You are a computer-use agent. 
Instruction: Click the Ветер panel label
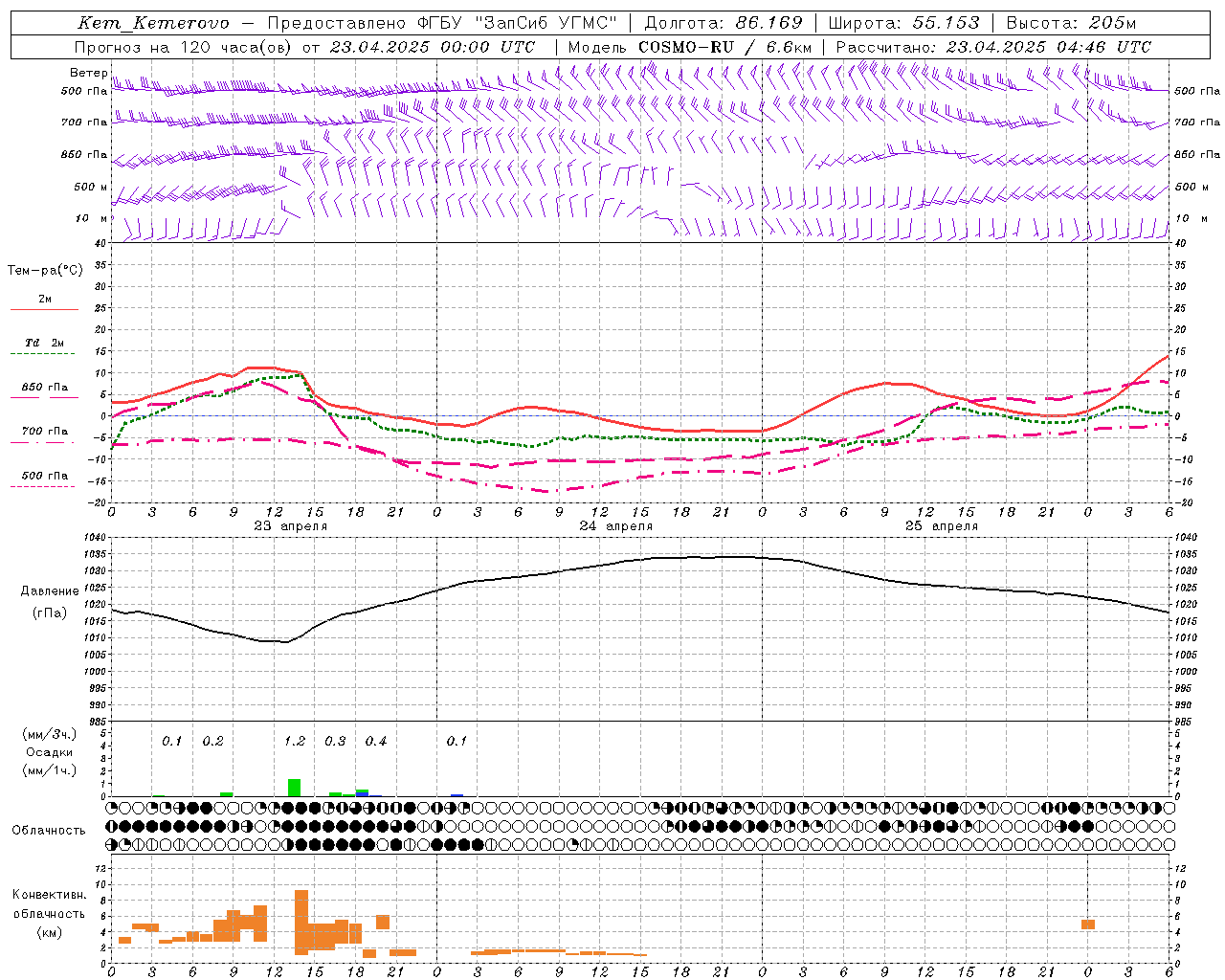pyautogui.click(x=89, y=73)
